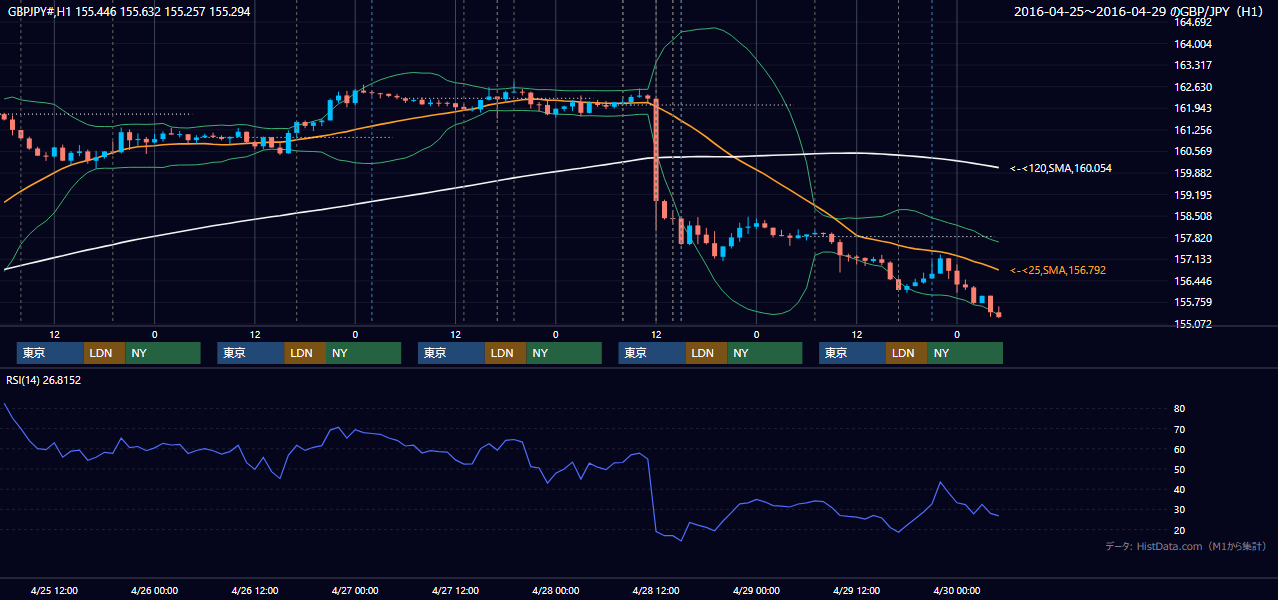The height and width of the screenshot is (600, 1278).
Task: Click the GBPJPY#,H1 price header text
Action: pos(130,11)
